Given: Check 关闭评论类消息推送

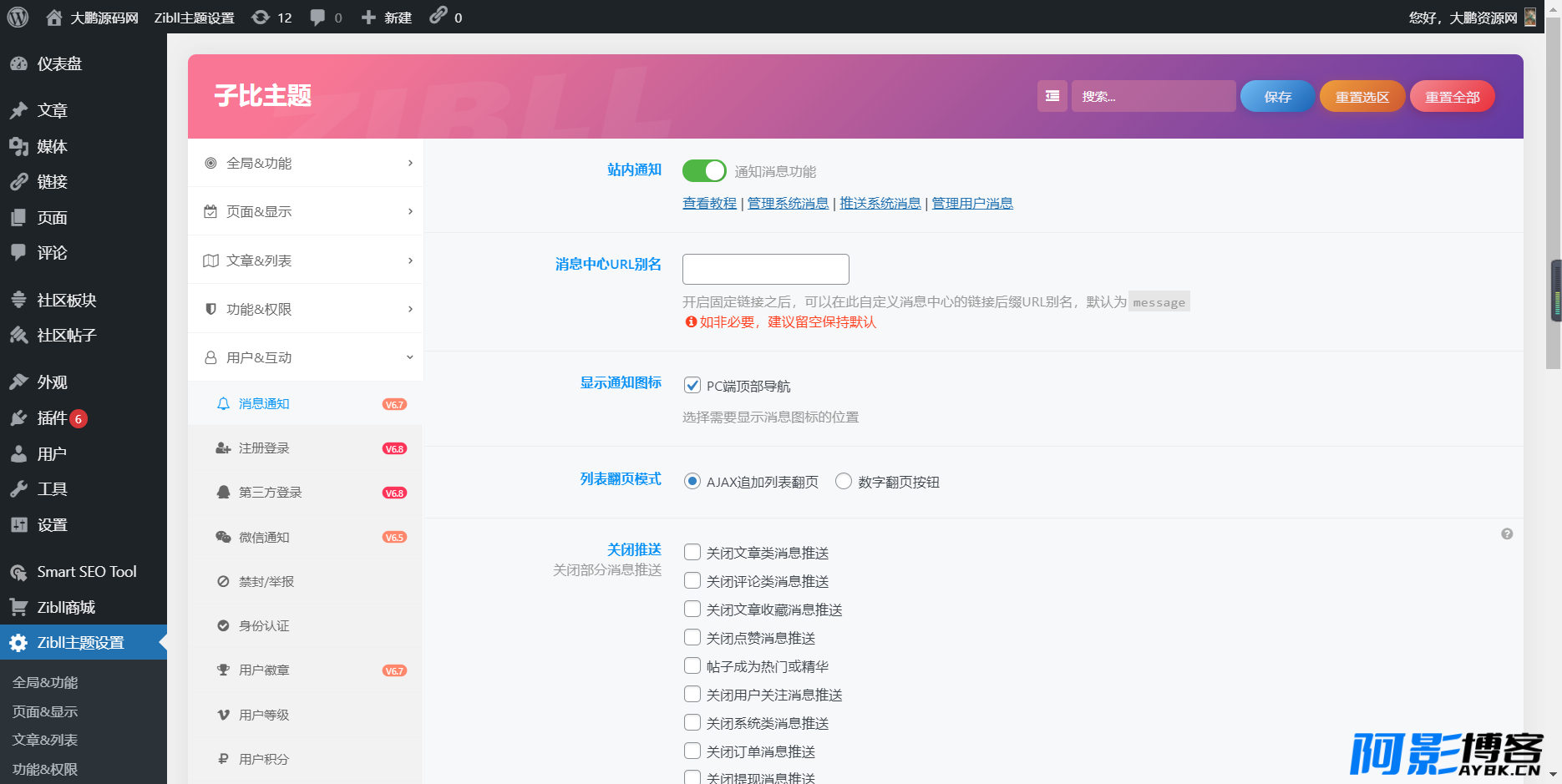Looking at the screenshot, I should (692, 580).
